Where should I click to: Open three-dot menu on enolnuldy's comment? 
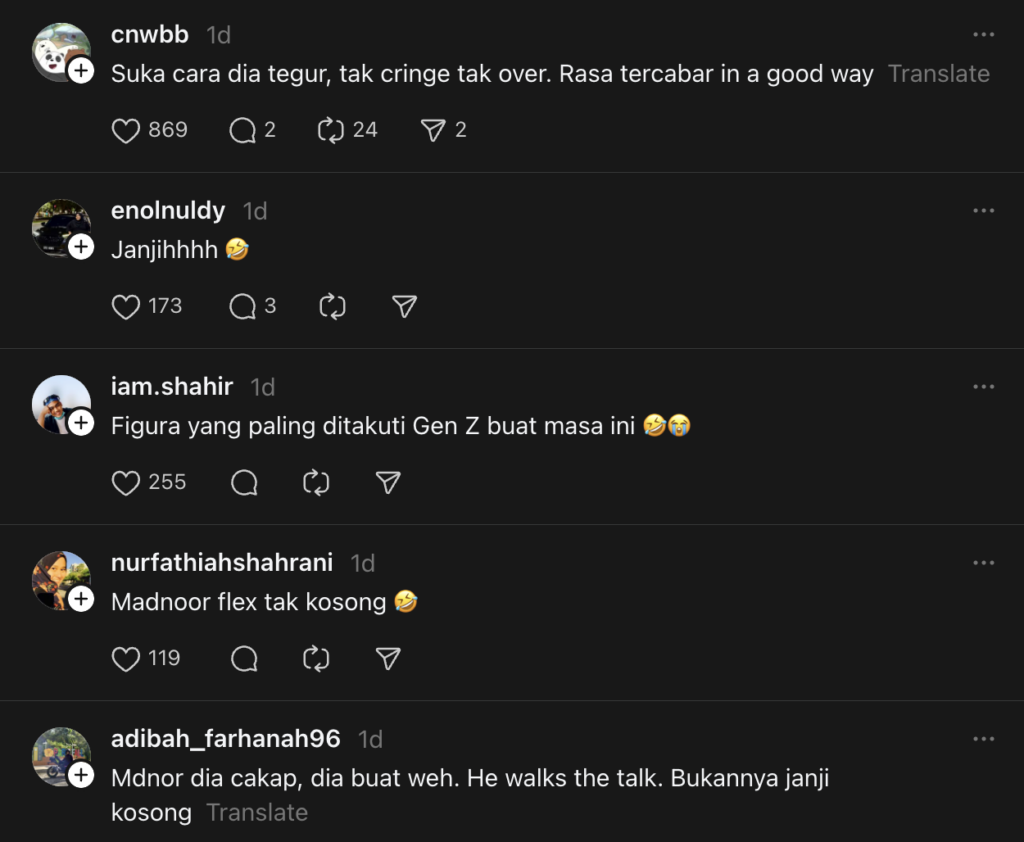pos(983,211)
